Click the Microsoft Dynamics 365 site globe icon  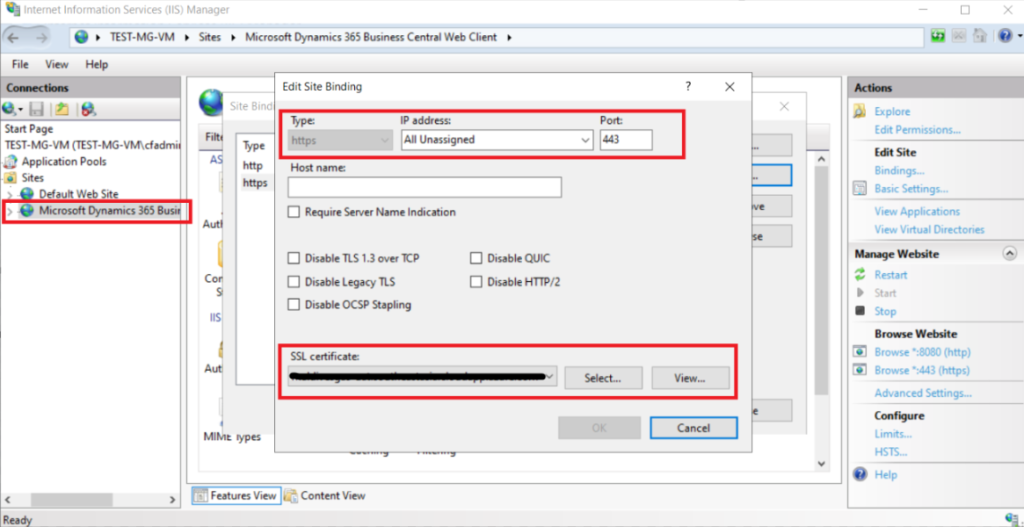click(x=27, y=210)
